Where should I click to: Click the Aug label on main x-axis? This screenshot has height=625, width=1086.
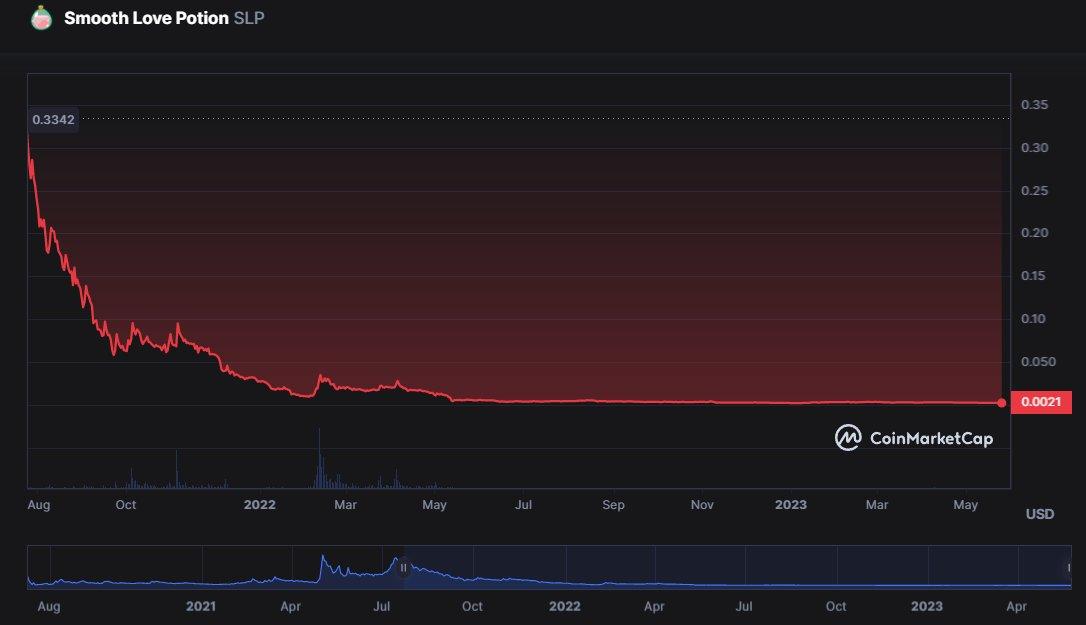pyautogui.click(x=38, y=505)
